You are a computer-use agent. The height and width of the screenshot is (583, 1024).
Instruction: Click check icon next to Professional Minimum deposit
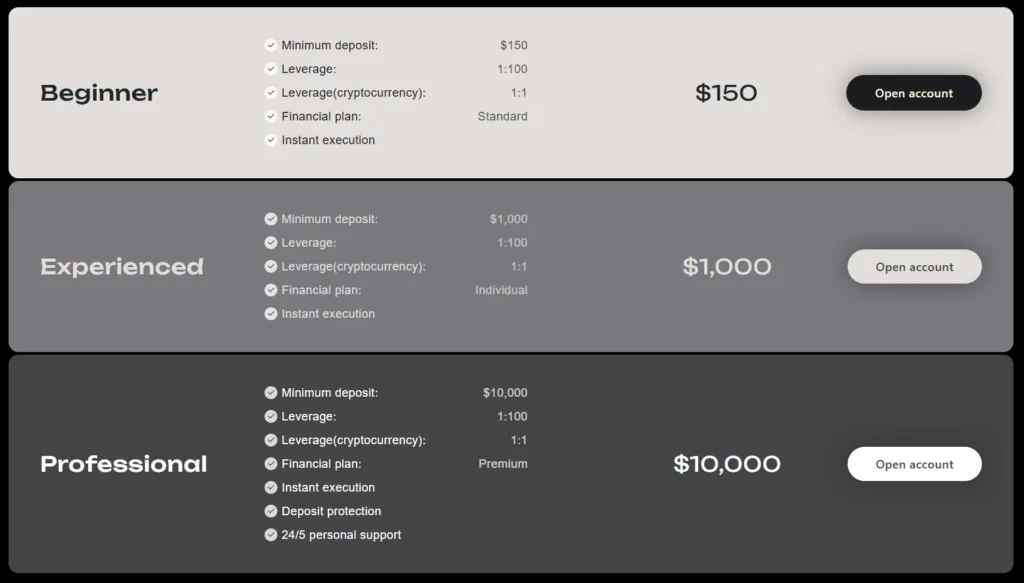pyautogui.click(x=271, y=393)
